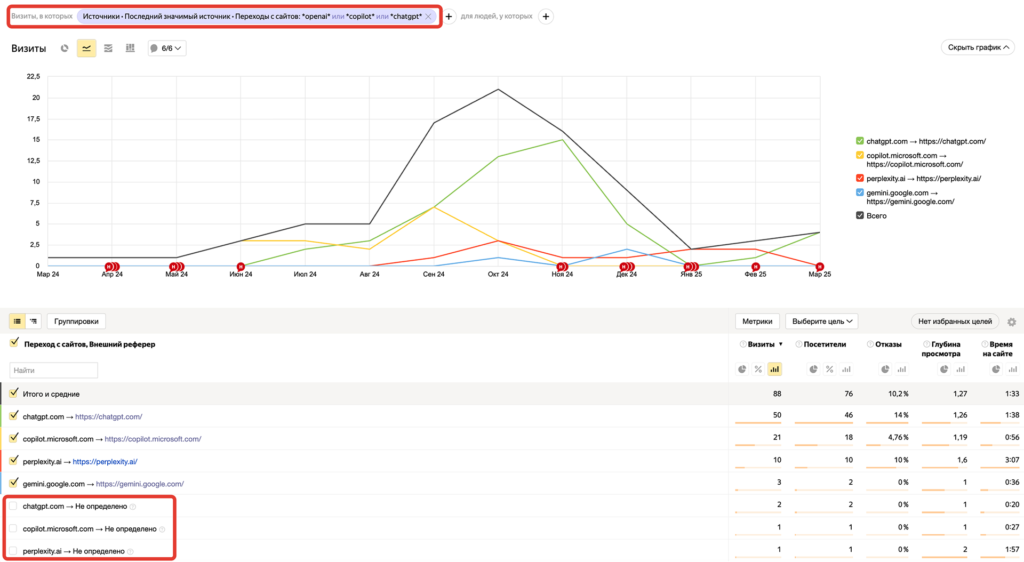Toggle chatgpt.com series in chart legend
Image resolution: width=1024 pixels, height=562 pixels.
click(860, 141)
